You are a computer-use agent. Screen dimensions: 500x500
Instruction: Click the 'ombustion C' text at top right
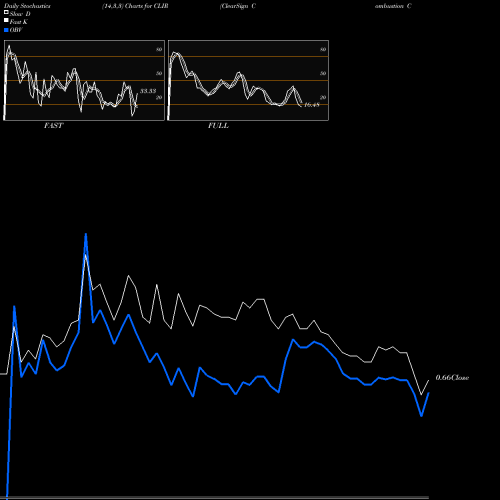coord(393,6)
